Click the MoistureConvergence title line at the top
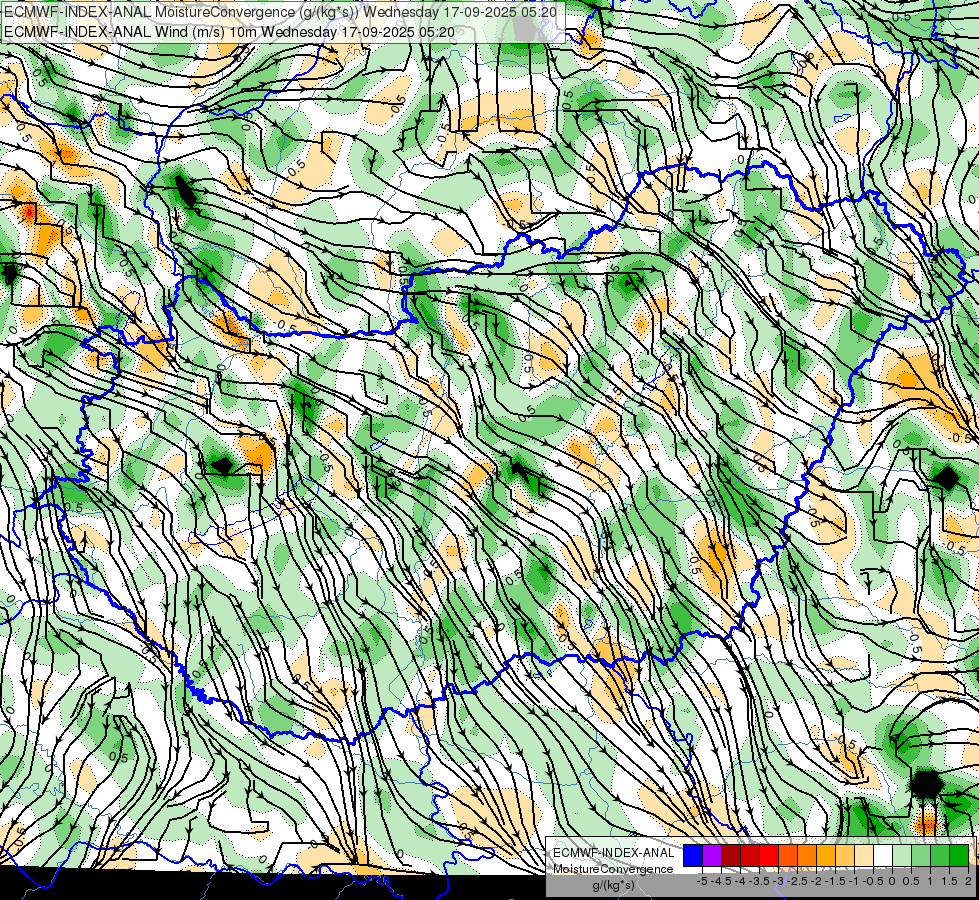Viewport: 979px width, 900px height. pyautogui.click(x=280, y=11)
